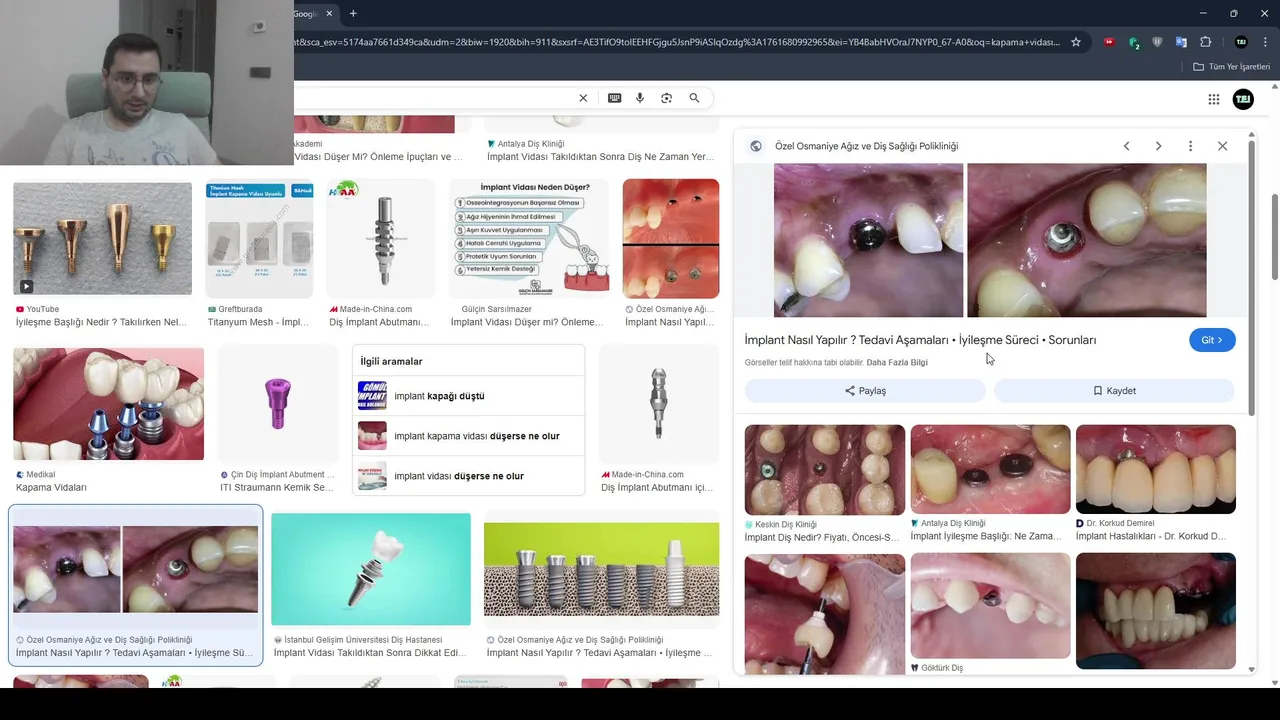
Task: Open Antalya Diş Kliniği related image
Action: [x=990, y=470]
